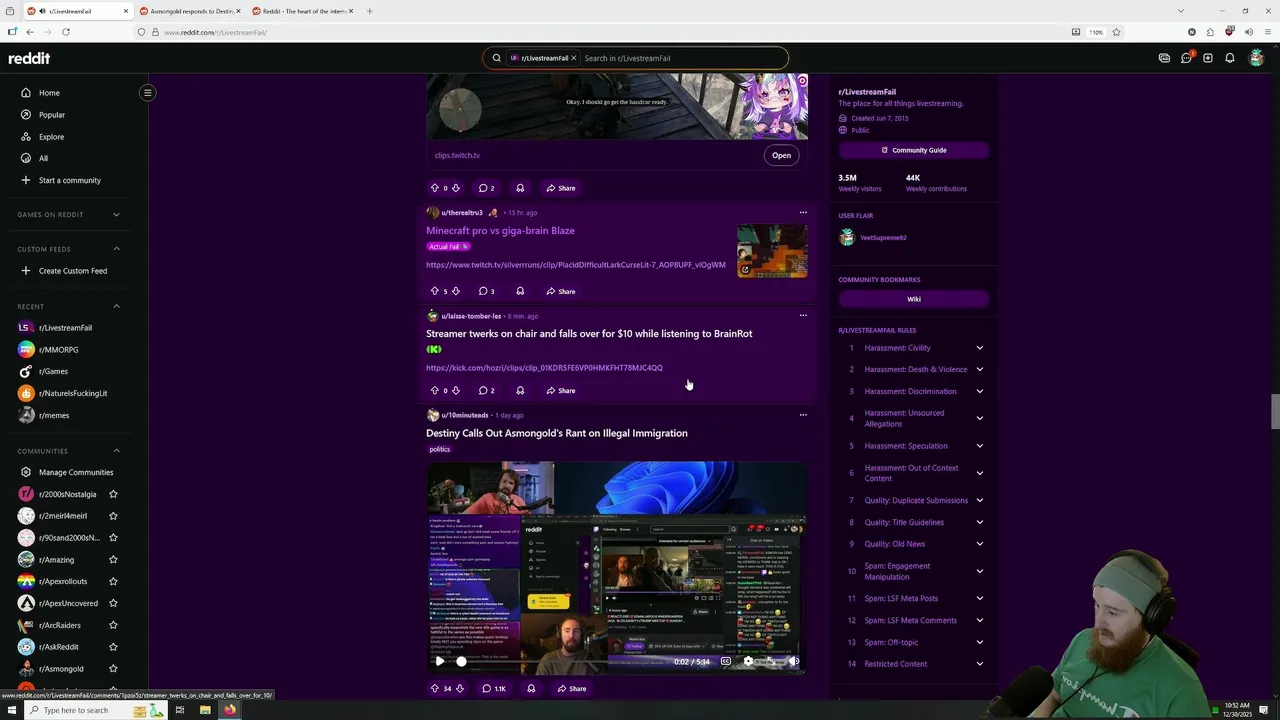Give award on the Minecraft Blaze post
Screen dimensions: 1280x720
click(x=520, y=291)
